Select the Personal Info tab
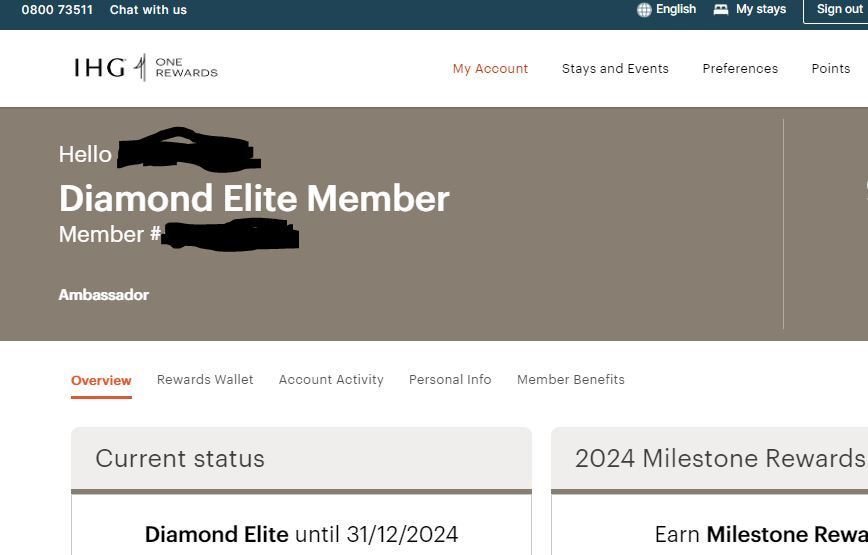 450,380
